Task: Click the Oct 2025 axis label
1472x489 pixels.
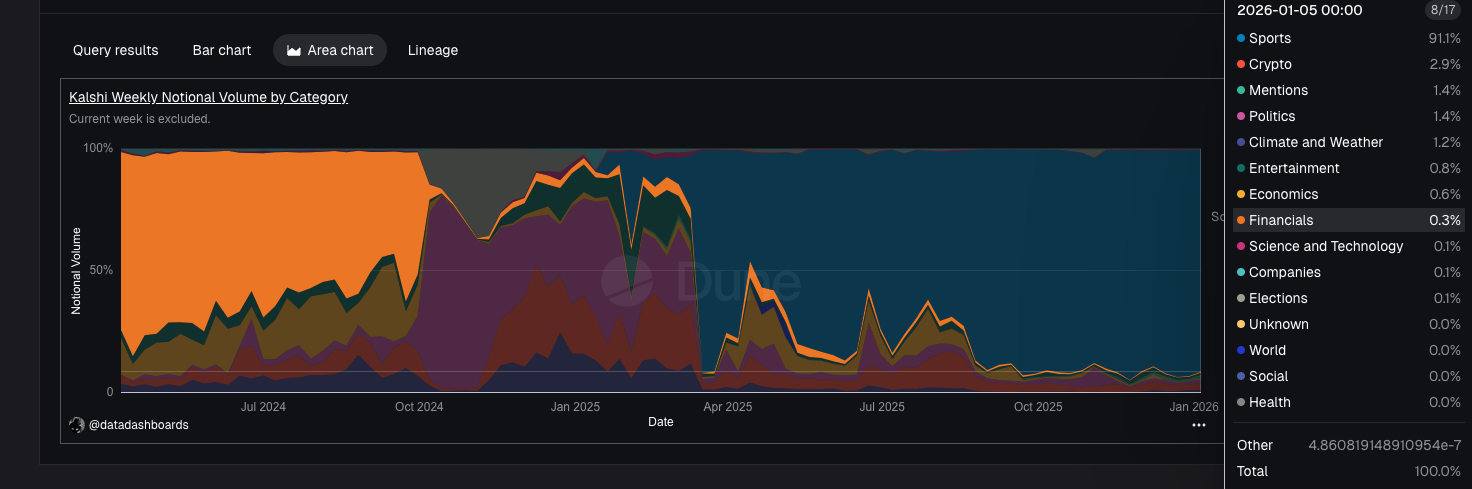Action: (x=1038, y=407)
